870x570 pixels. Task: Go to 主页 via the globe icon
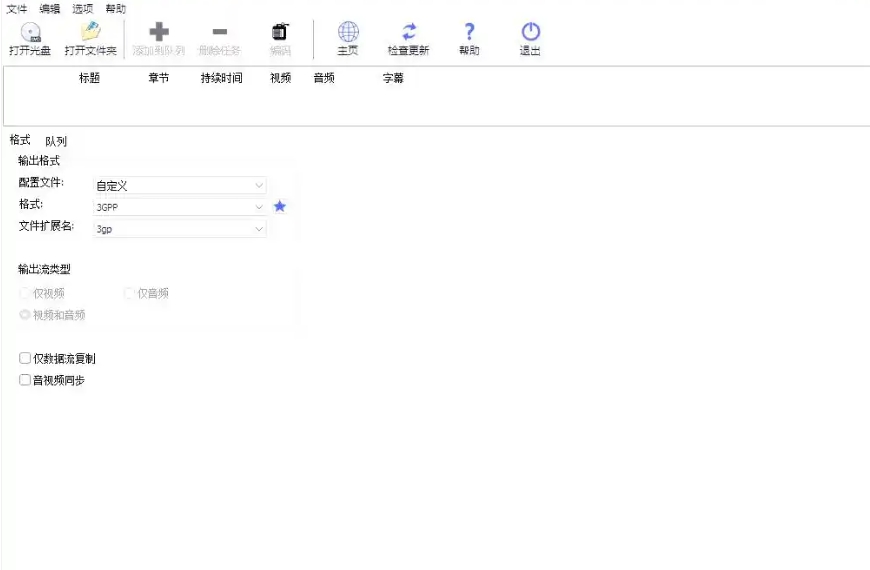pos(347,33)
